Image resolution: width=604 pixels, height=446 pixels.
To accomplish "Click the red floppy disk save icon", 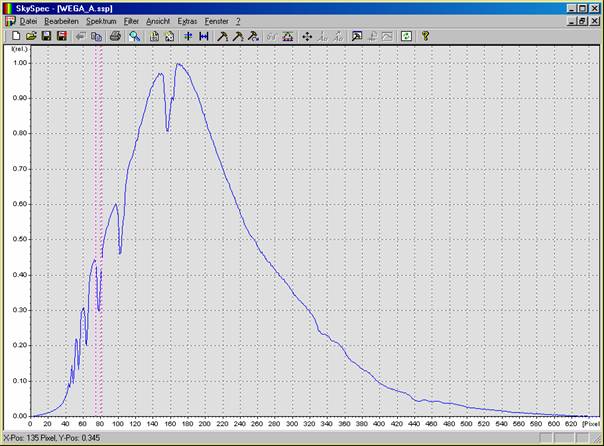I will (x=61, y=36).
